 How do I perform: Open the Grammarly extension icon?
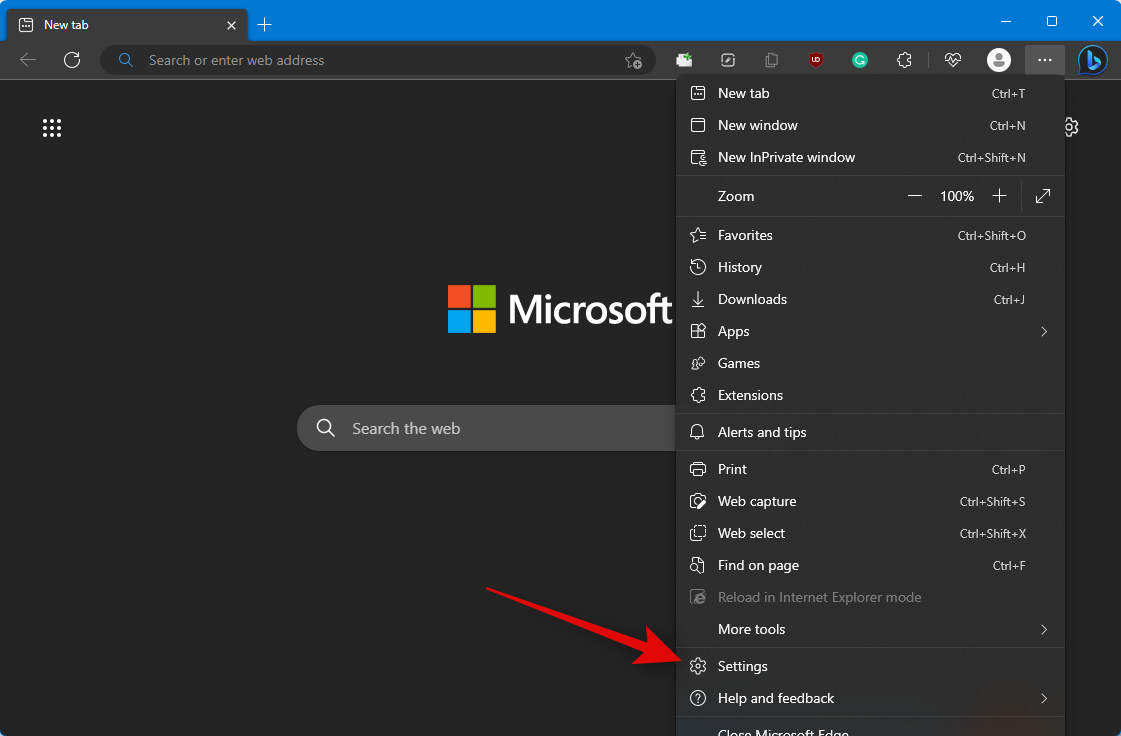pos(860,60)
